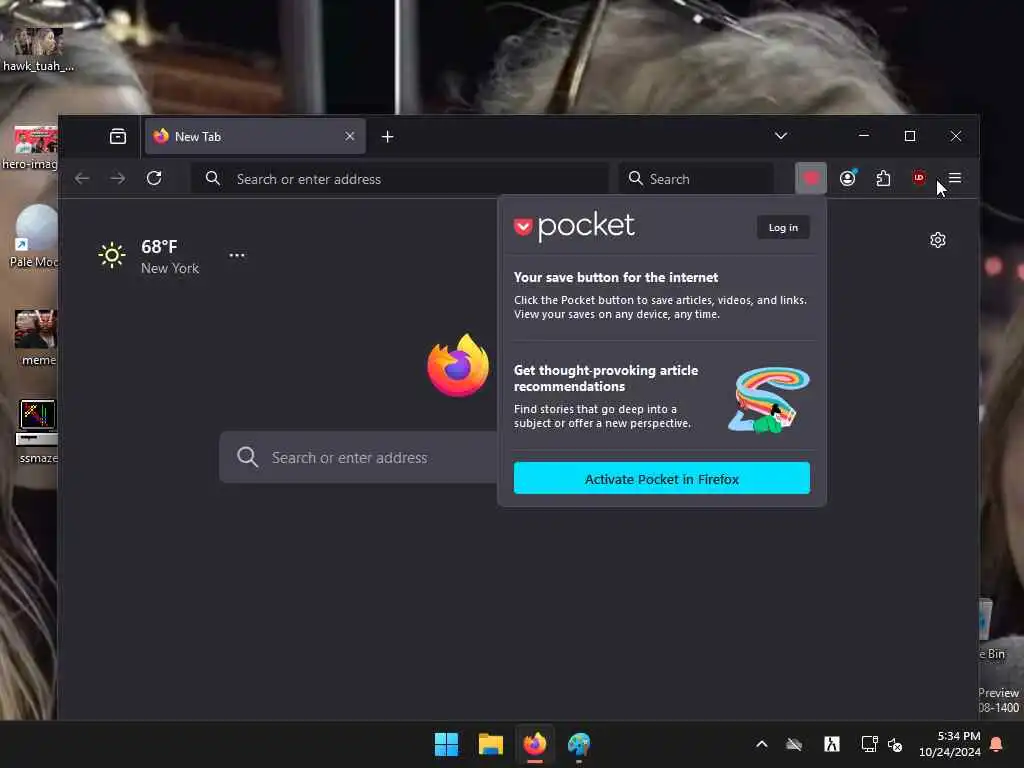
Task: Open the new tab personalize gear
Action: pos(938,240)
